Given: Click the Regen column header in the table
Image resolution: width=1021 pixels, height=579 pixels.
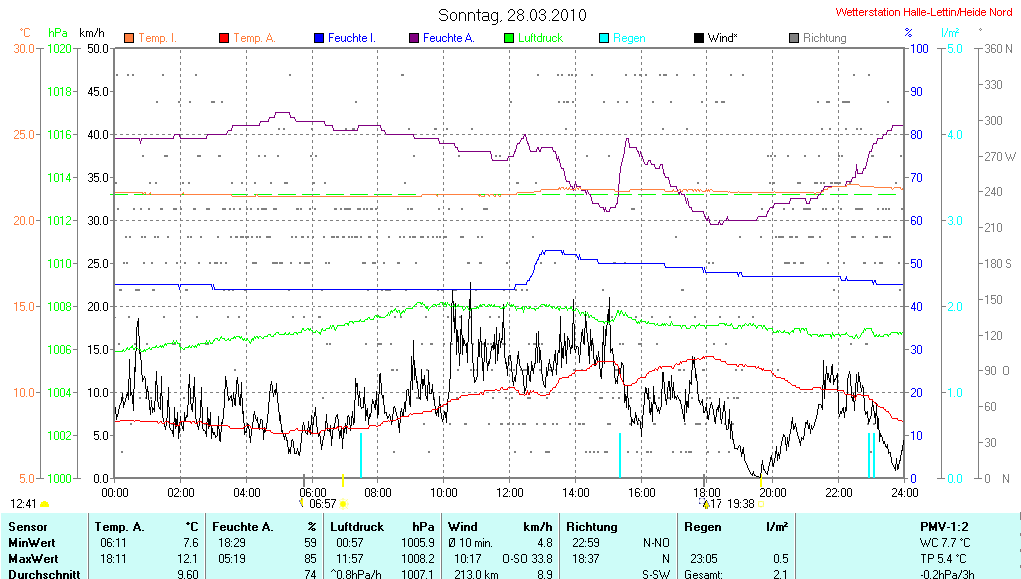Looking at the screenshot, I should coord(701,526).
